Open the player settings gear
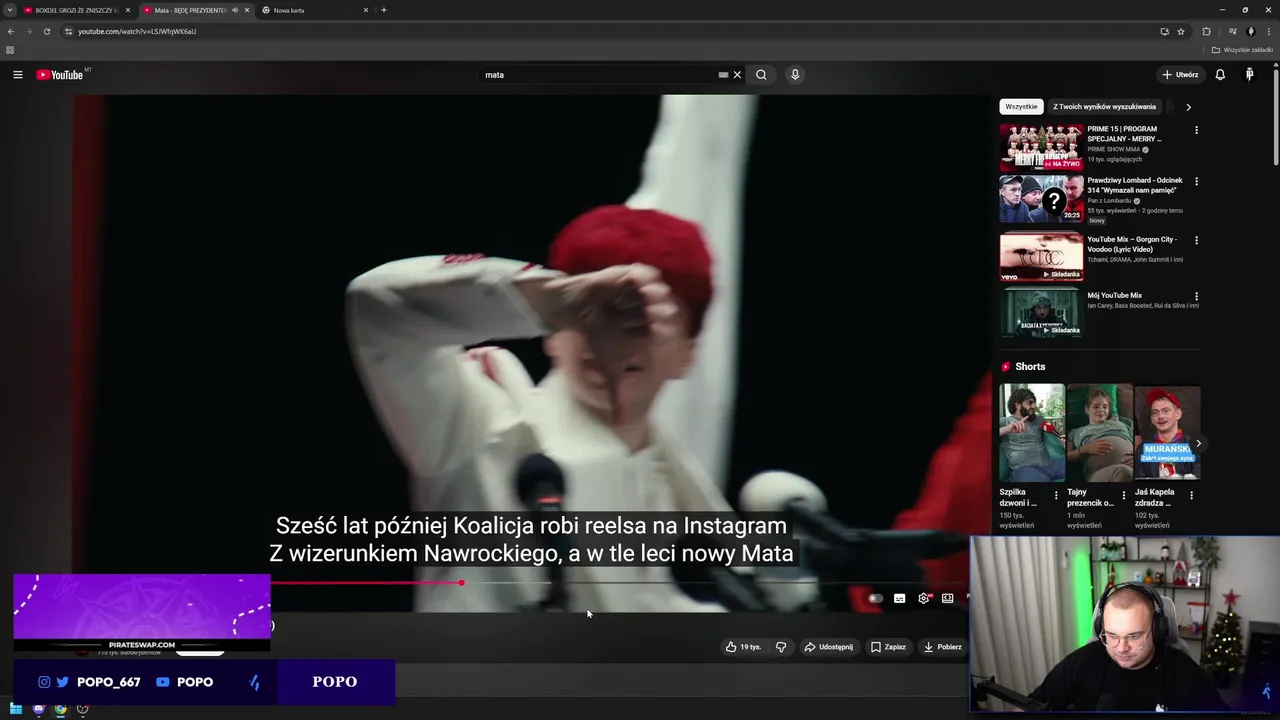The width and height of the screenshot is (1280, 720). [923, 598]
